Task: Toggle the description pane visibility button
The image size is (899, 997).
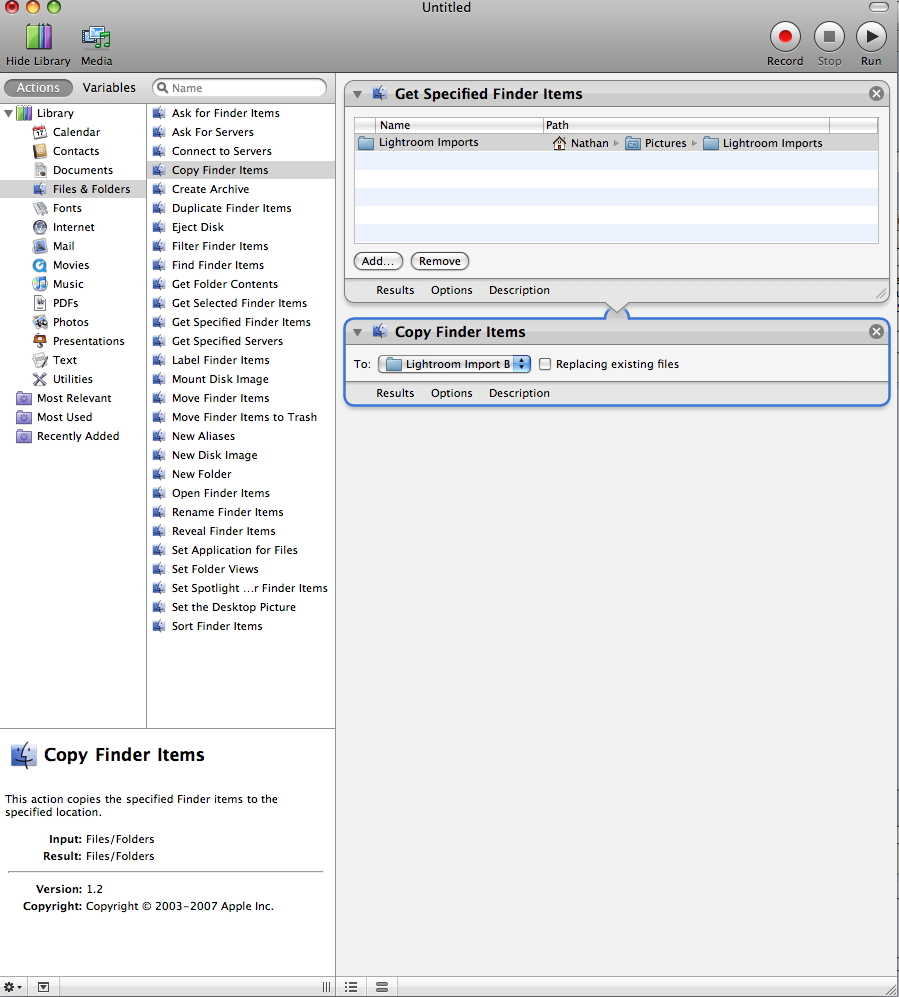Action: [x=43, y=987]
